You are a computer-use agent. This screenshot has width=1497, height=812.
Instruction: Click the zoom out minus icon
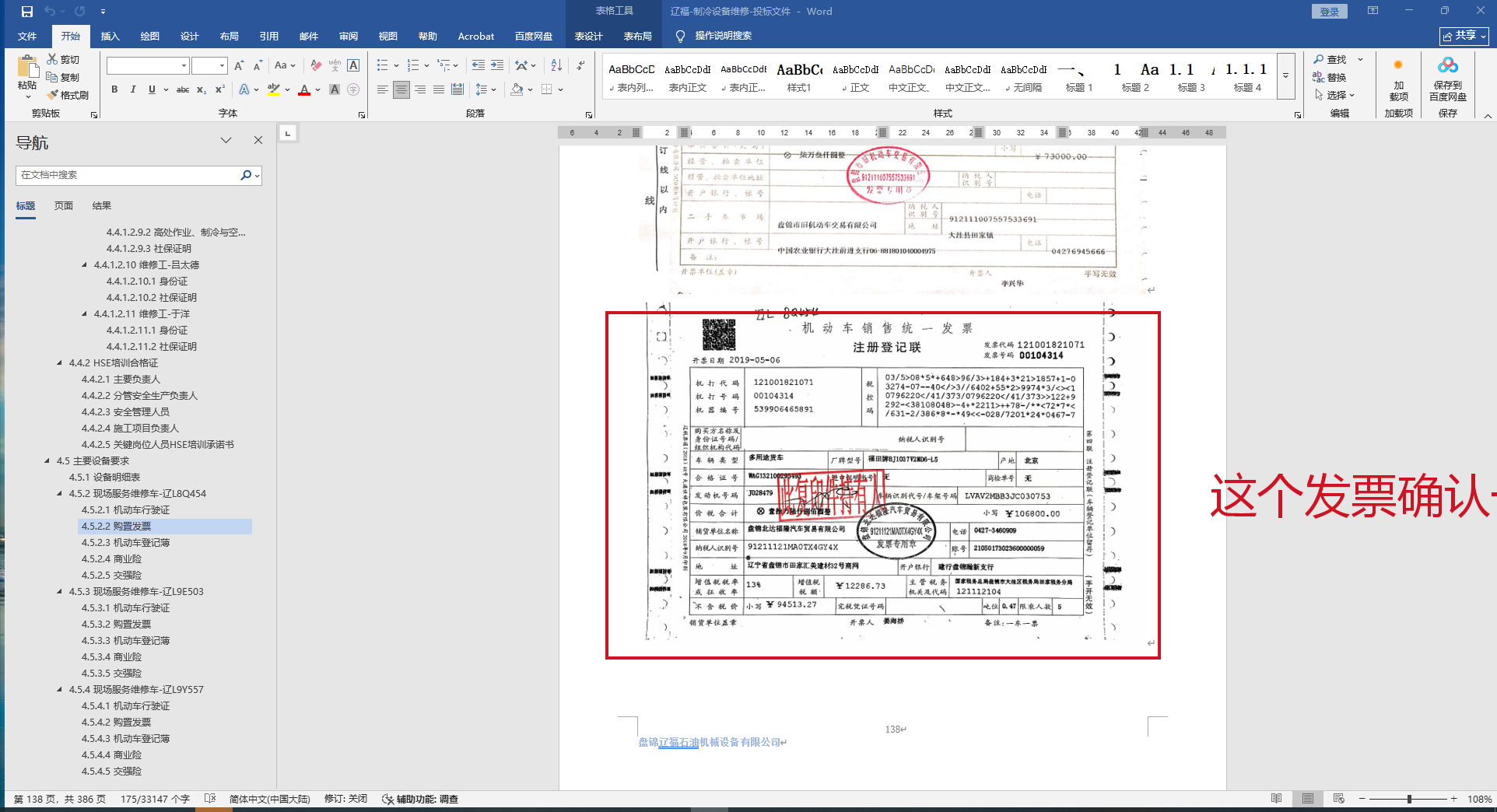[1362, 799]
